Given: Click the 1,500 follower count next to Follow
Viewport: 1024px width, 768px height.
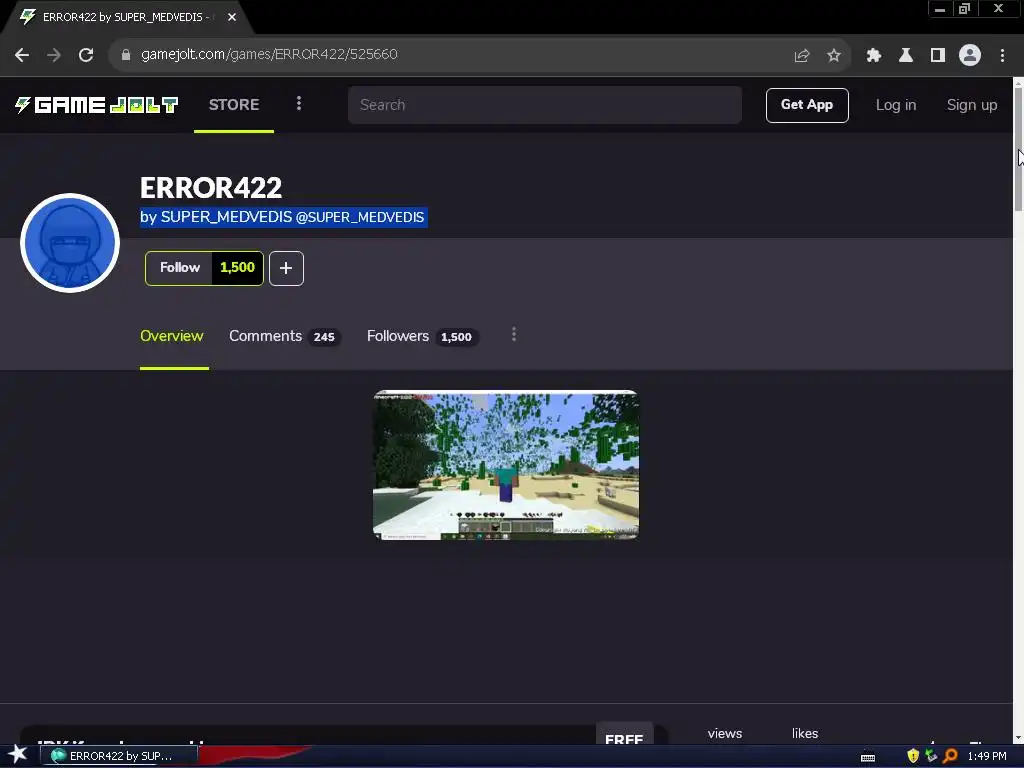Looking at the screenshot, I should click(x=237, y=268).
